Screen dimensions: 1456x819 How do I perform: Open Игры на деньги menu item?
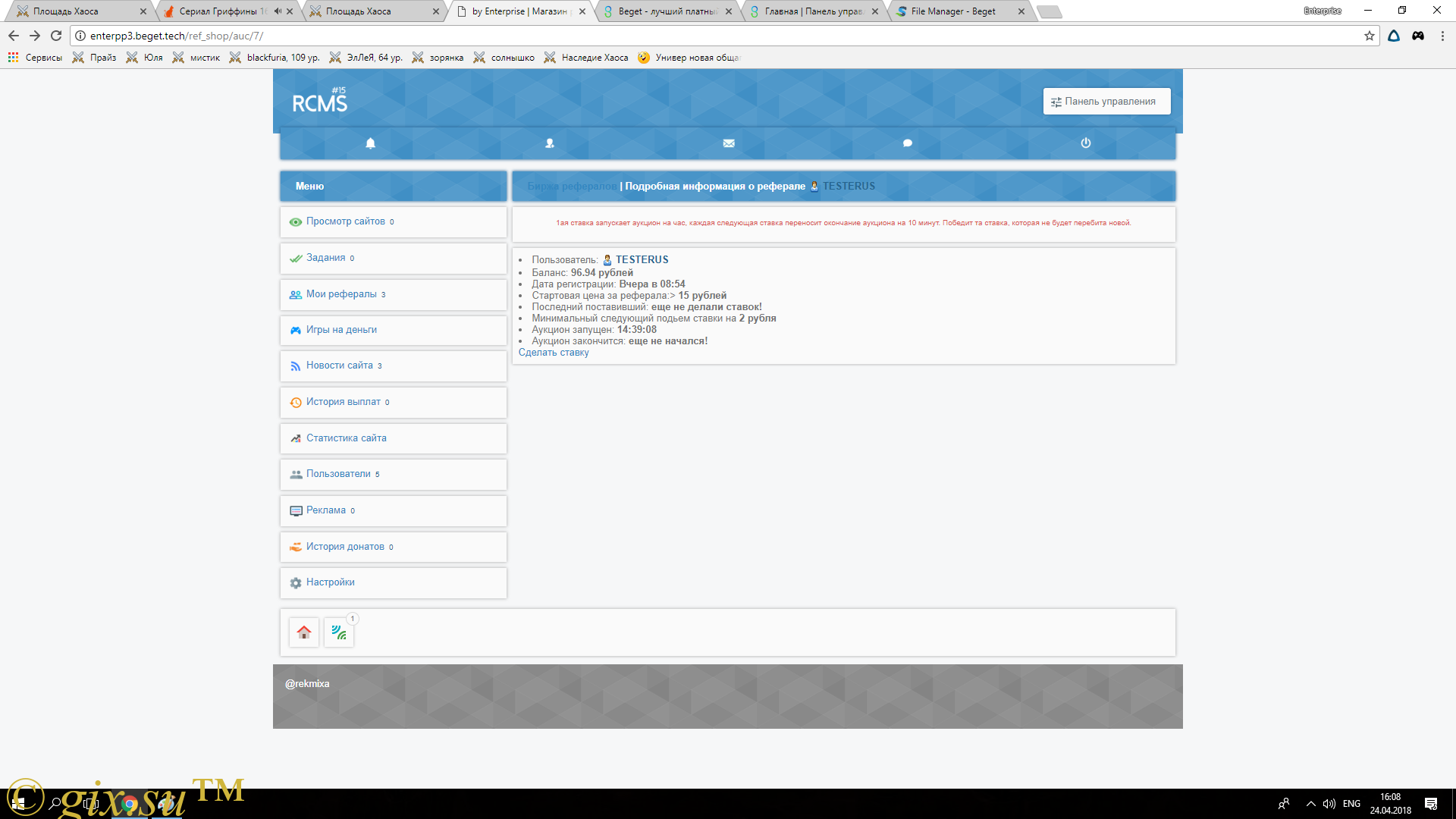[x=393, y=331]
